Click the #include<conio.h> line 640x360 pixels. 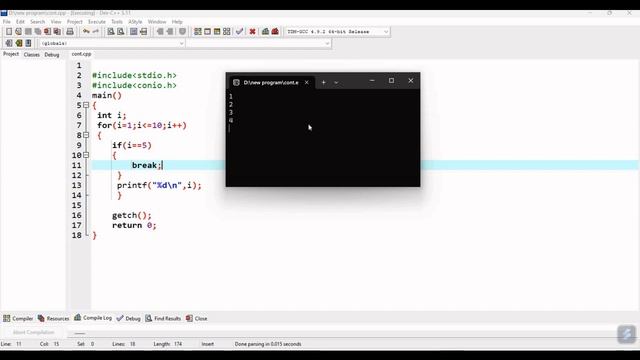pos(134,85)
